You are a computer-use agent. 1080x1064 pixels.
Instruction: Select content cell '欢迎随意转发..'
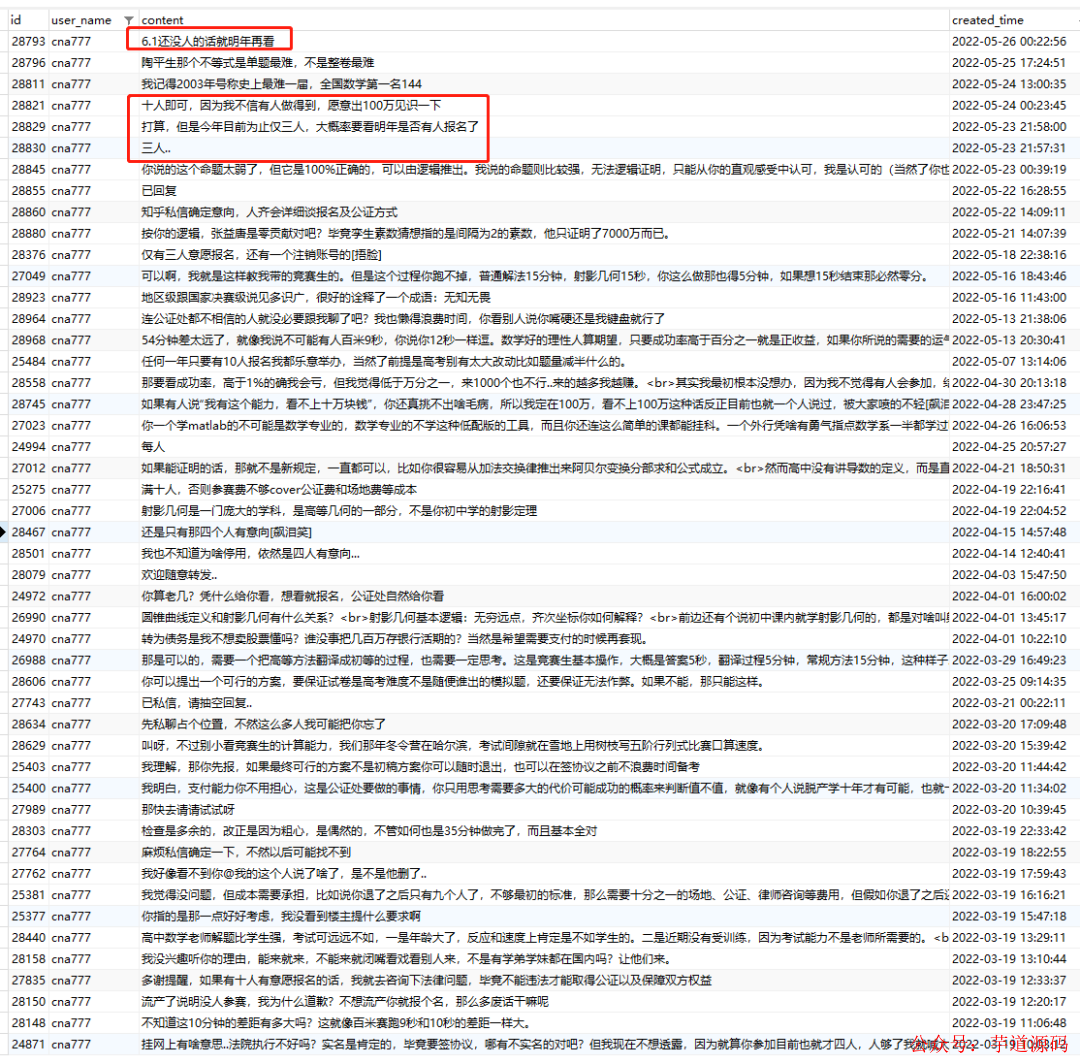pos(180,575)
